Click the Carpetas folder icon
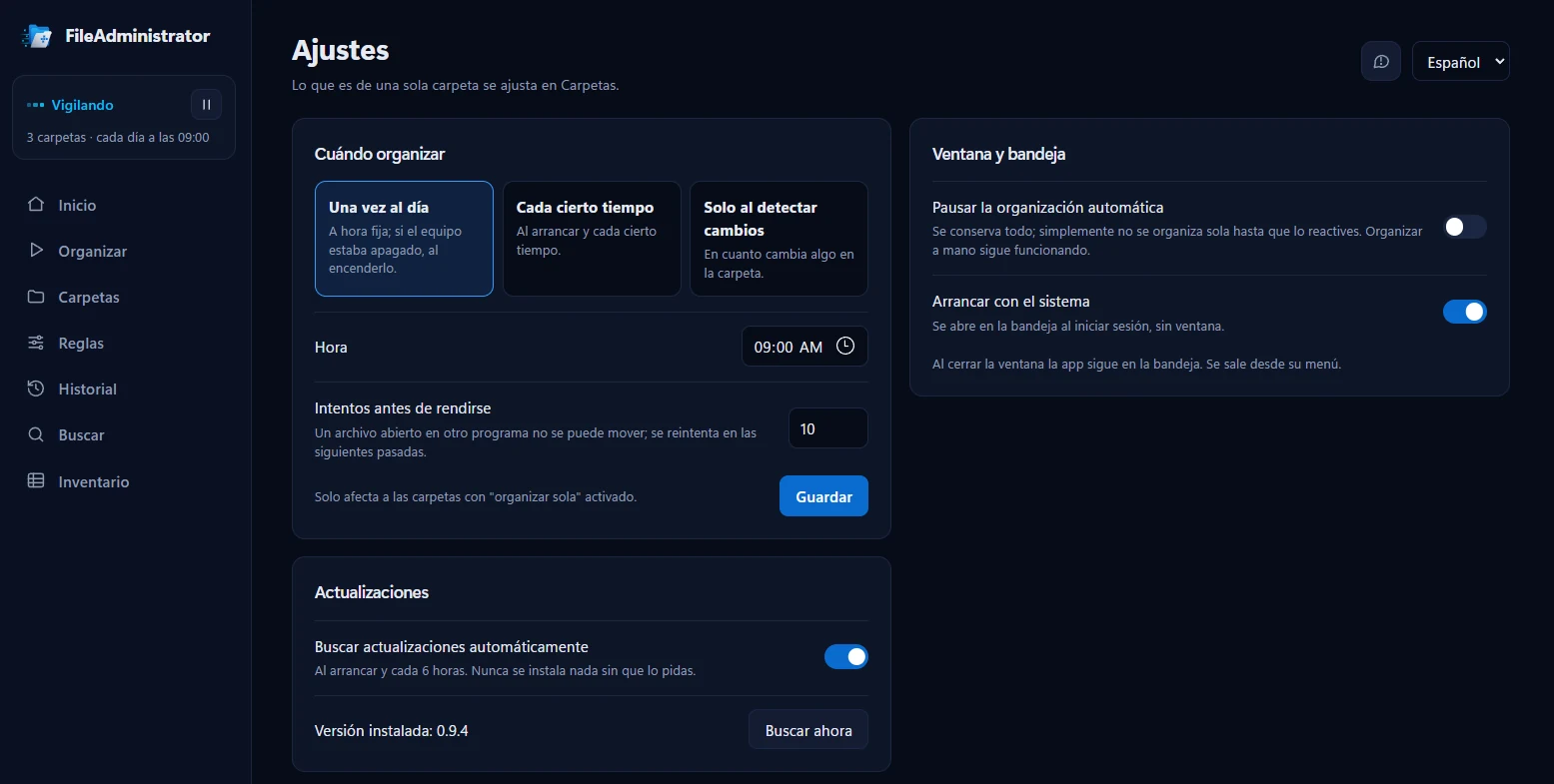 click(x=36, y=297)
